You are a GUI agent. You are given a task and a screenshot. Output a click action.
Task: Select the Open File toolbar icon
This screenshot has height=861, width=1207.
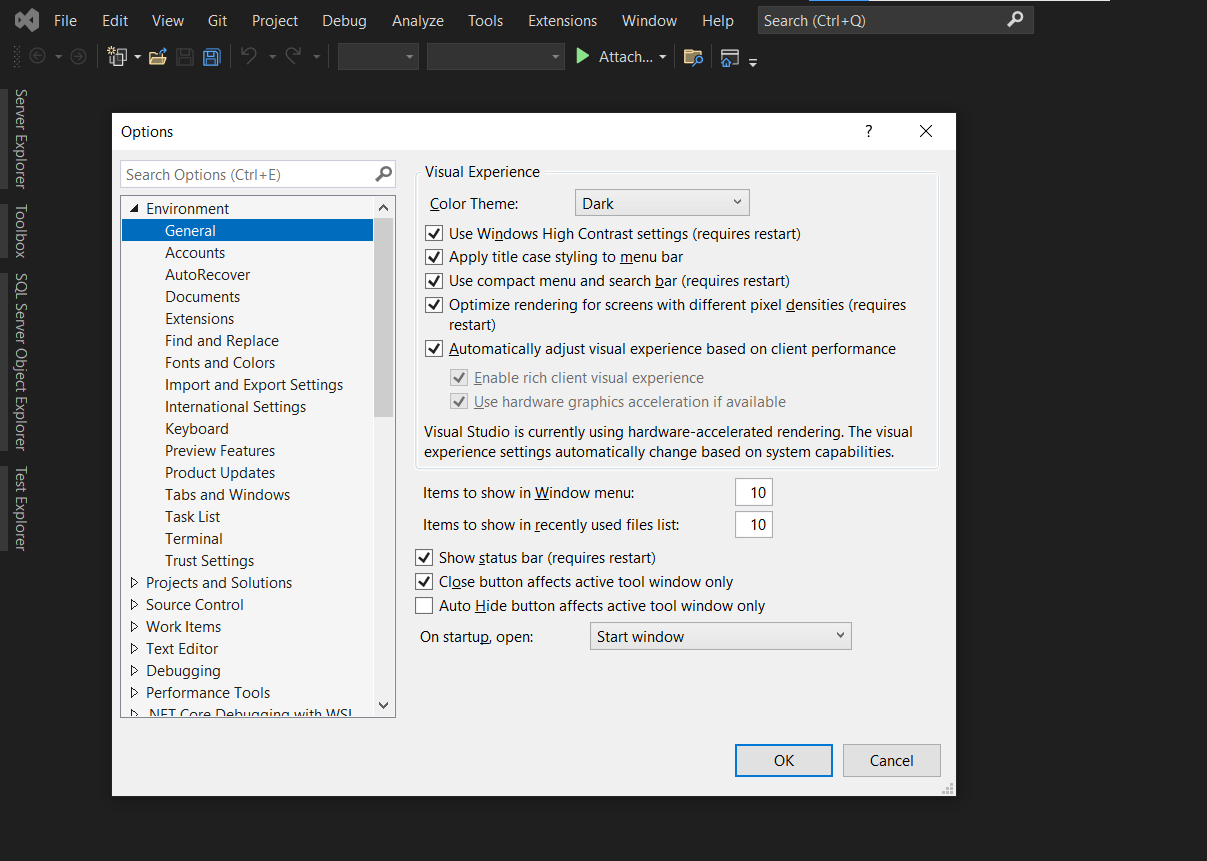(x=158, y=56)
